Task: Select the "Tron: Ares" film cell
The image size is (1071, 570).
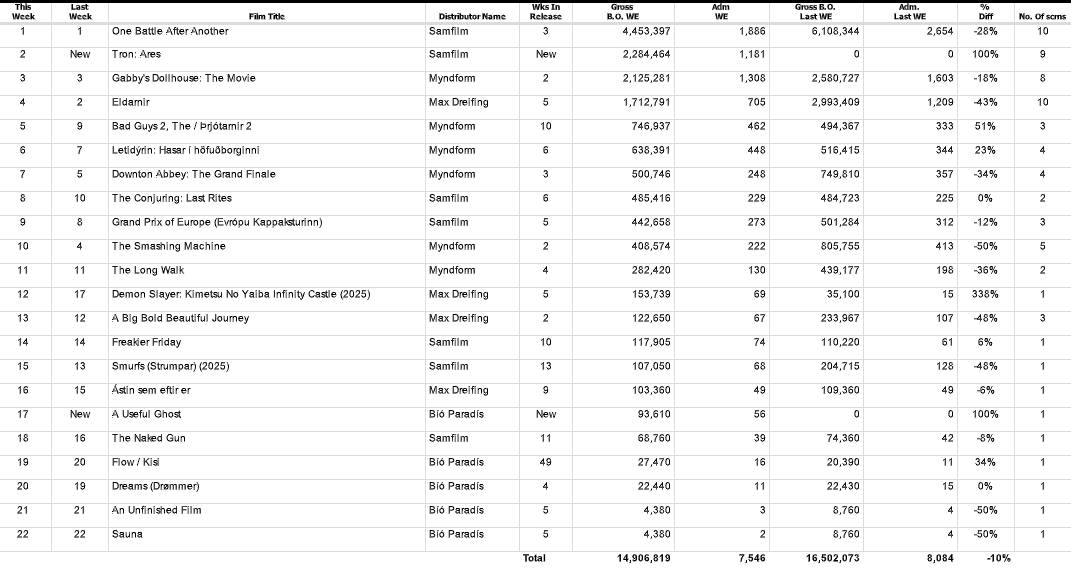Action: tap(136, 54)
